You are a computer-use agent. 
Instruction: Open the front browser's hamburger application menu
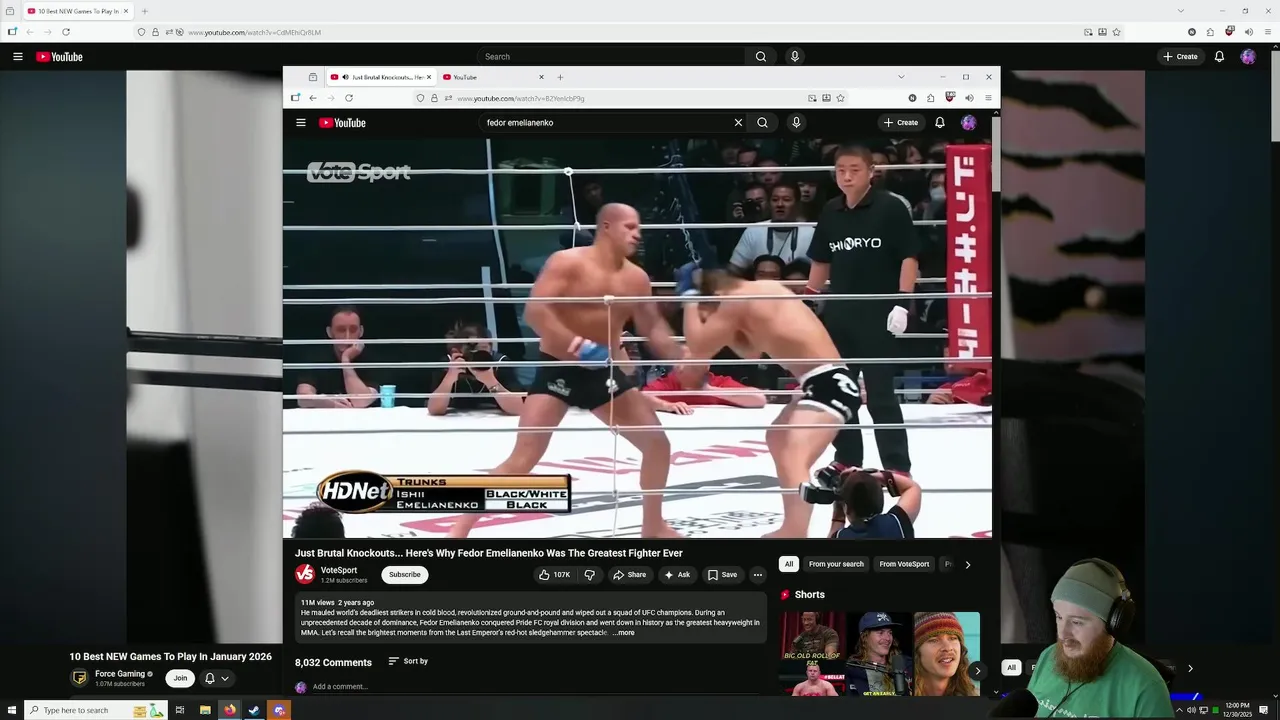click(x=988, y=98)
